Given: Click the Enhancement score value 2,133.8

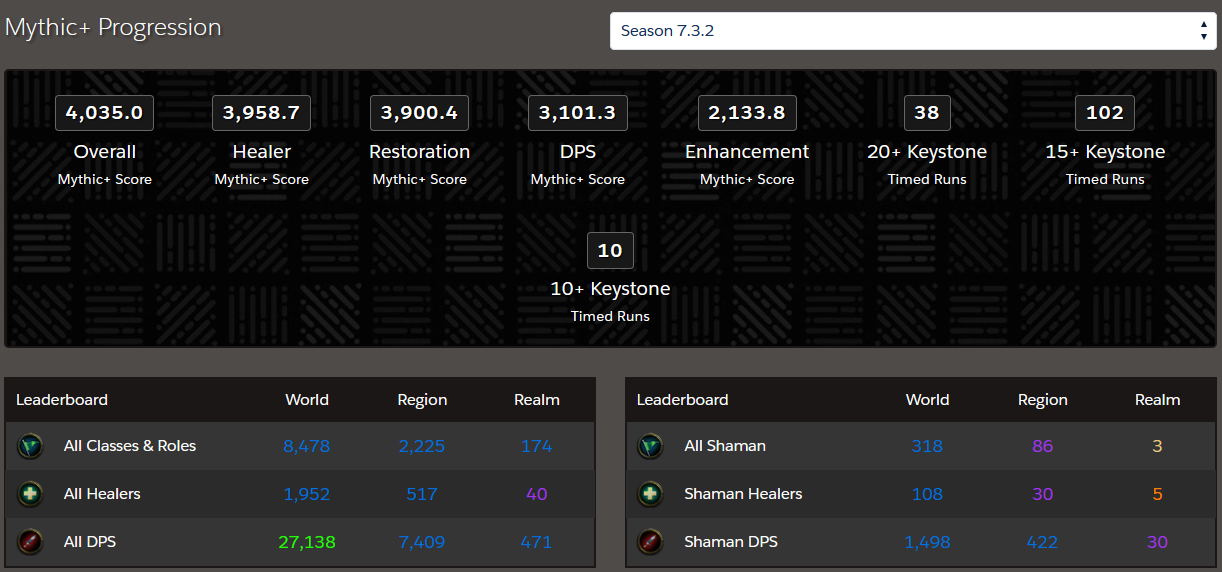Looking at the screenshot, I should pyautogui.click(x=747, y=113).
